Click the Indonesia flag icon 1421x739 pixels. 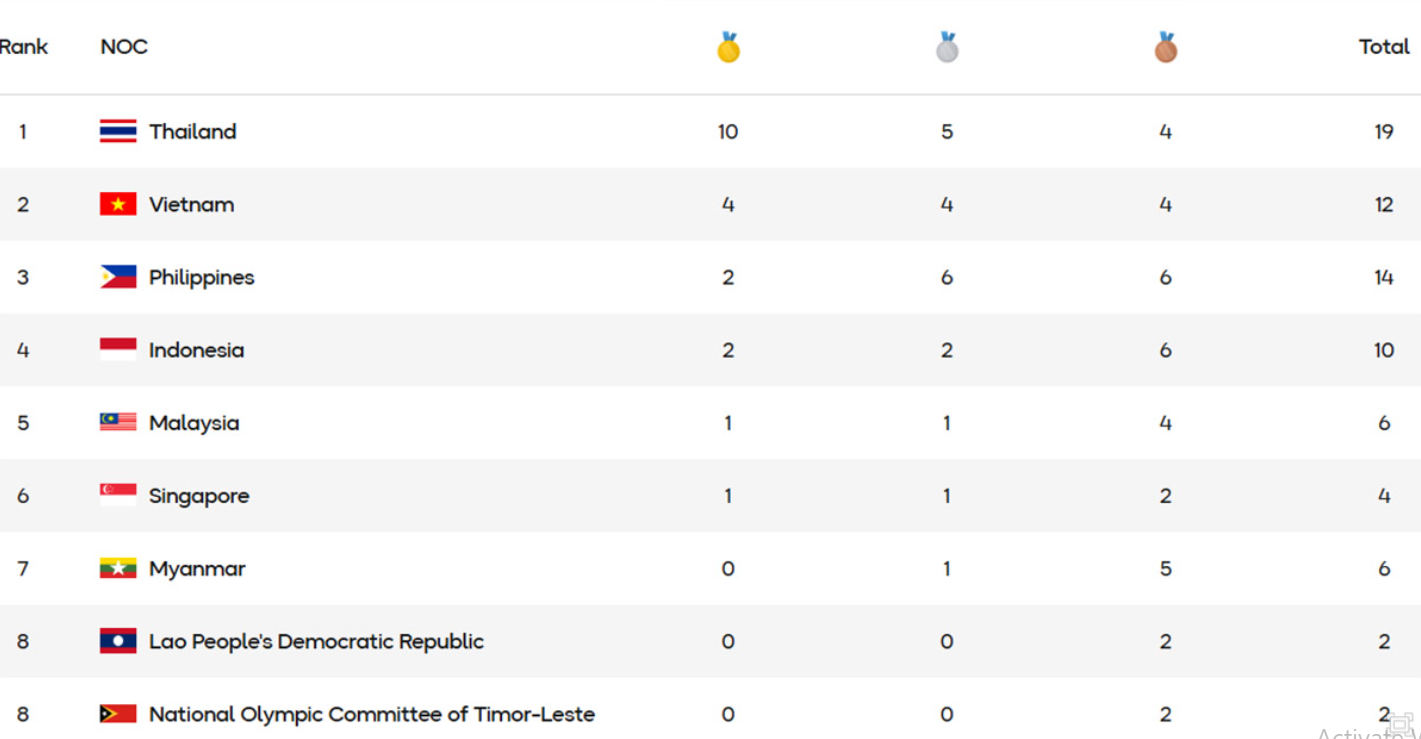[x=118, y=350]
